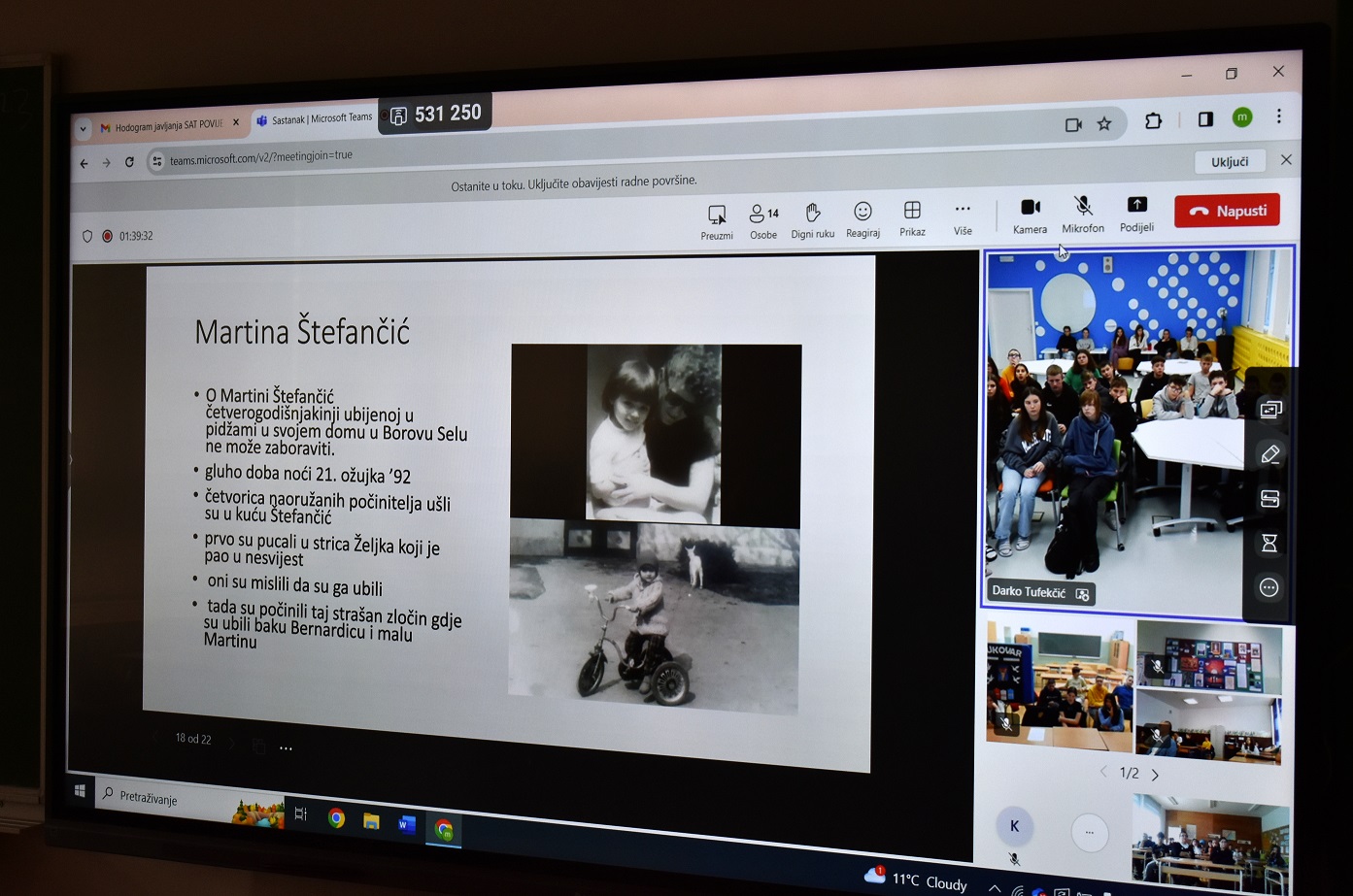The image size is (1353, 896).
Task: Toggle the Kamera on or off
Action: click(x=1030, y=208)
